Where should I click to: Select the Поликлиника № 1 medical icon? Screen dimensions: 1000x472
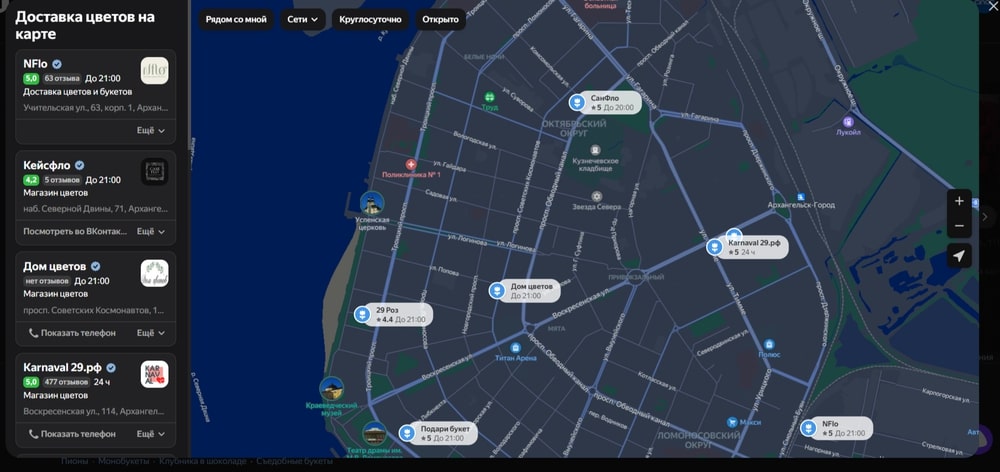tap(411, 164)
